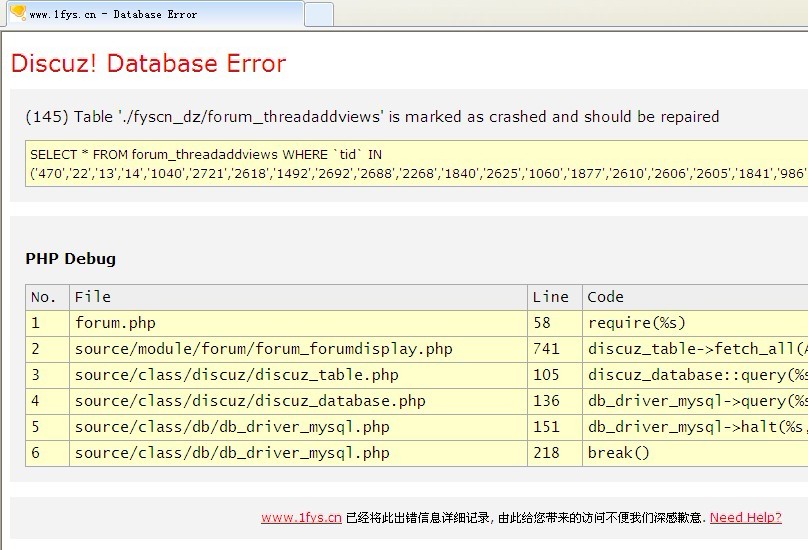Open the blank new tab button

(x=319, y=14)
